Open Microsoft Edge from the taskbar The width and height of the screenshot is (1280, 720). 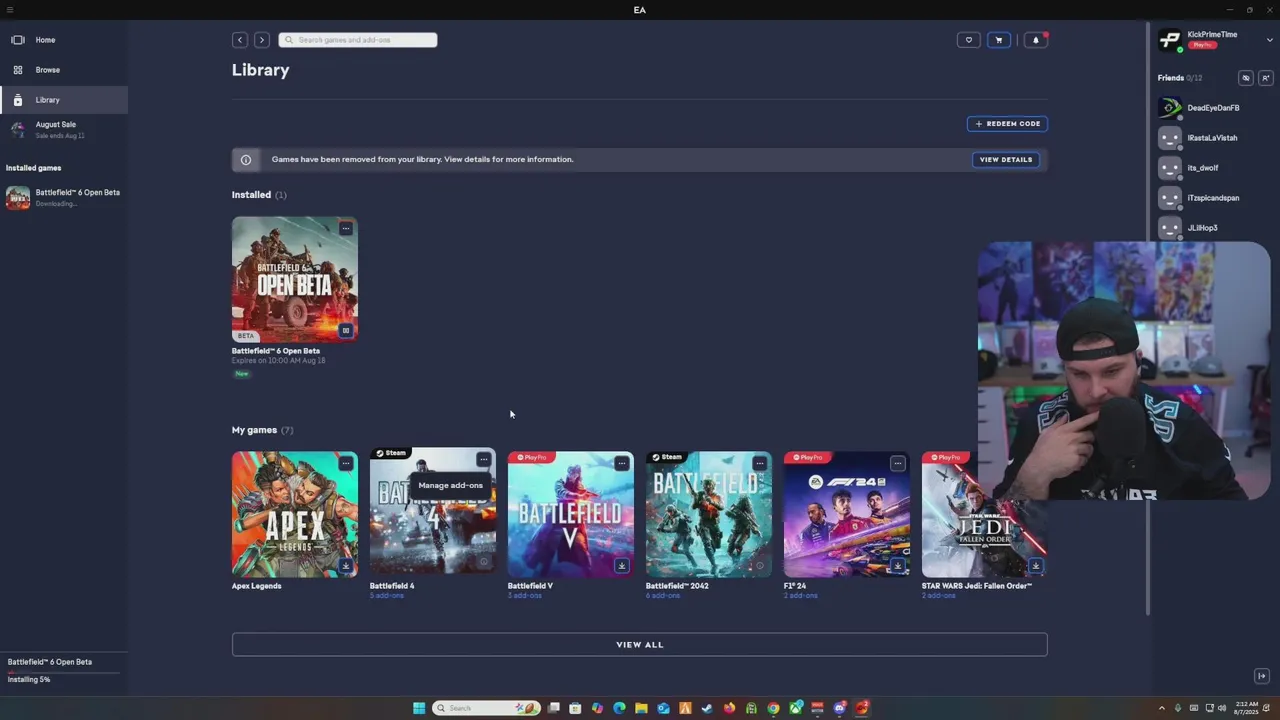(619, 708)
